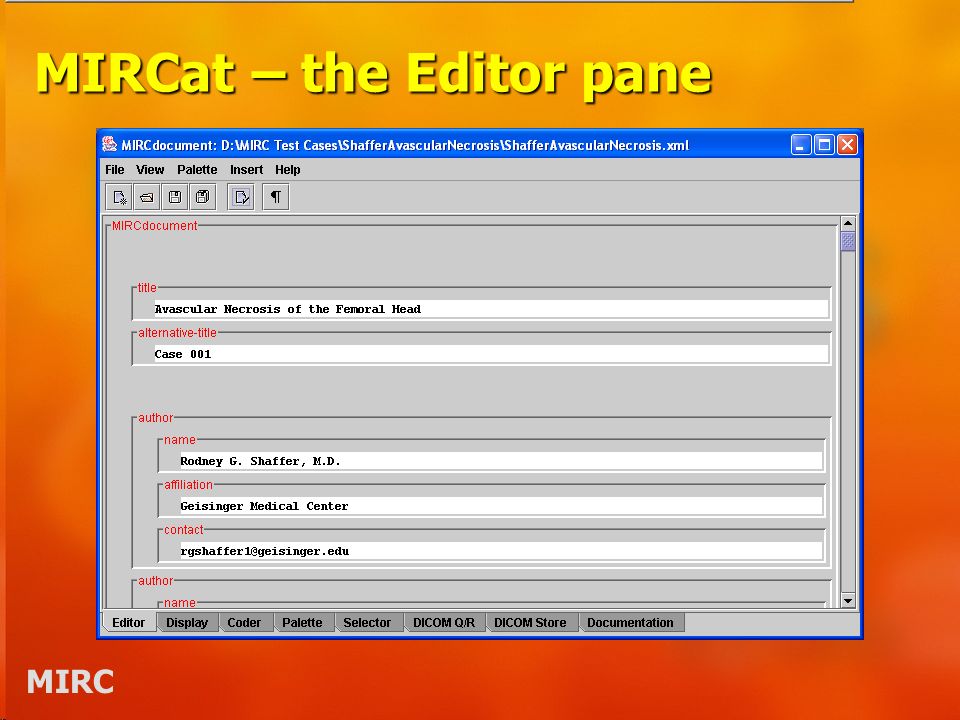Screen dimensions: 960x720
Task: Click the affiliation field 'Geisinger Medical Center'
Action: click(x=501, y=506)
